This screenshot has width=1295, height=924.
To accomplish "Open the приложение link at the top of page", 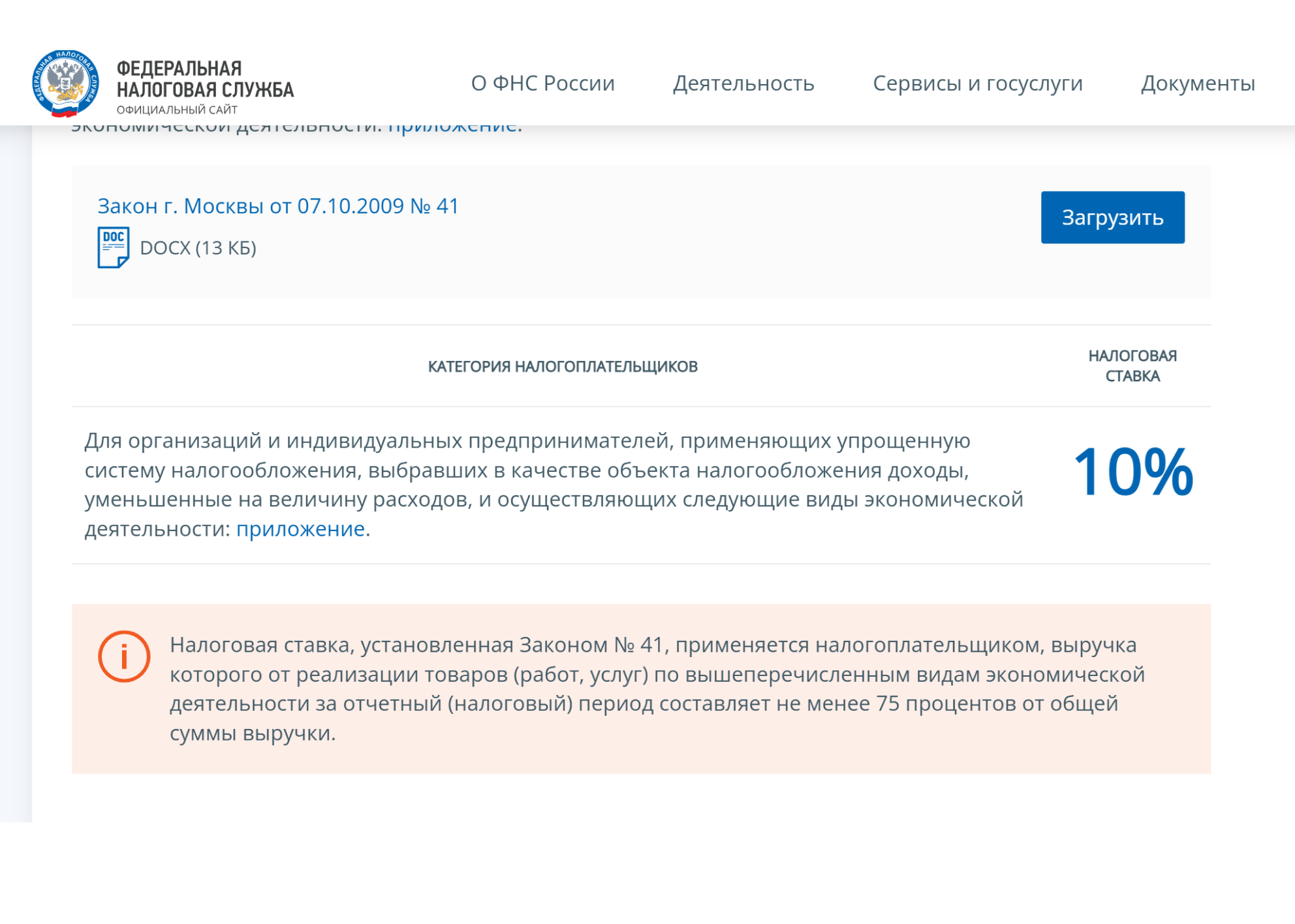I will 454,126.
